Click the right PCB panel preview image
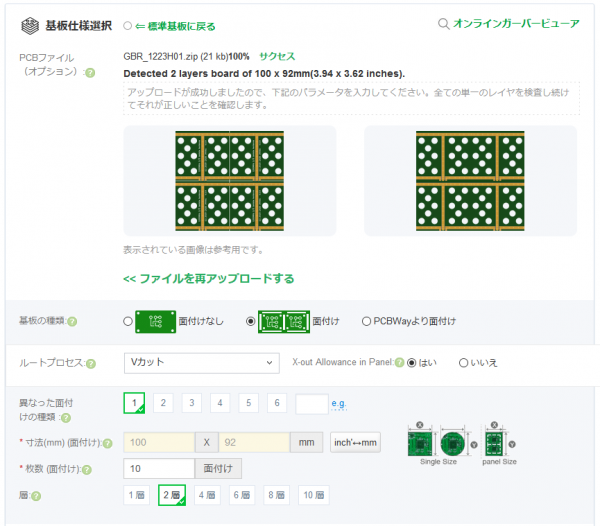Viewport: 600px width, 526px height. [470, 181]
